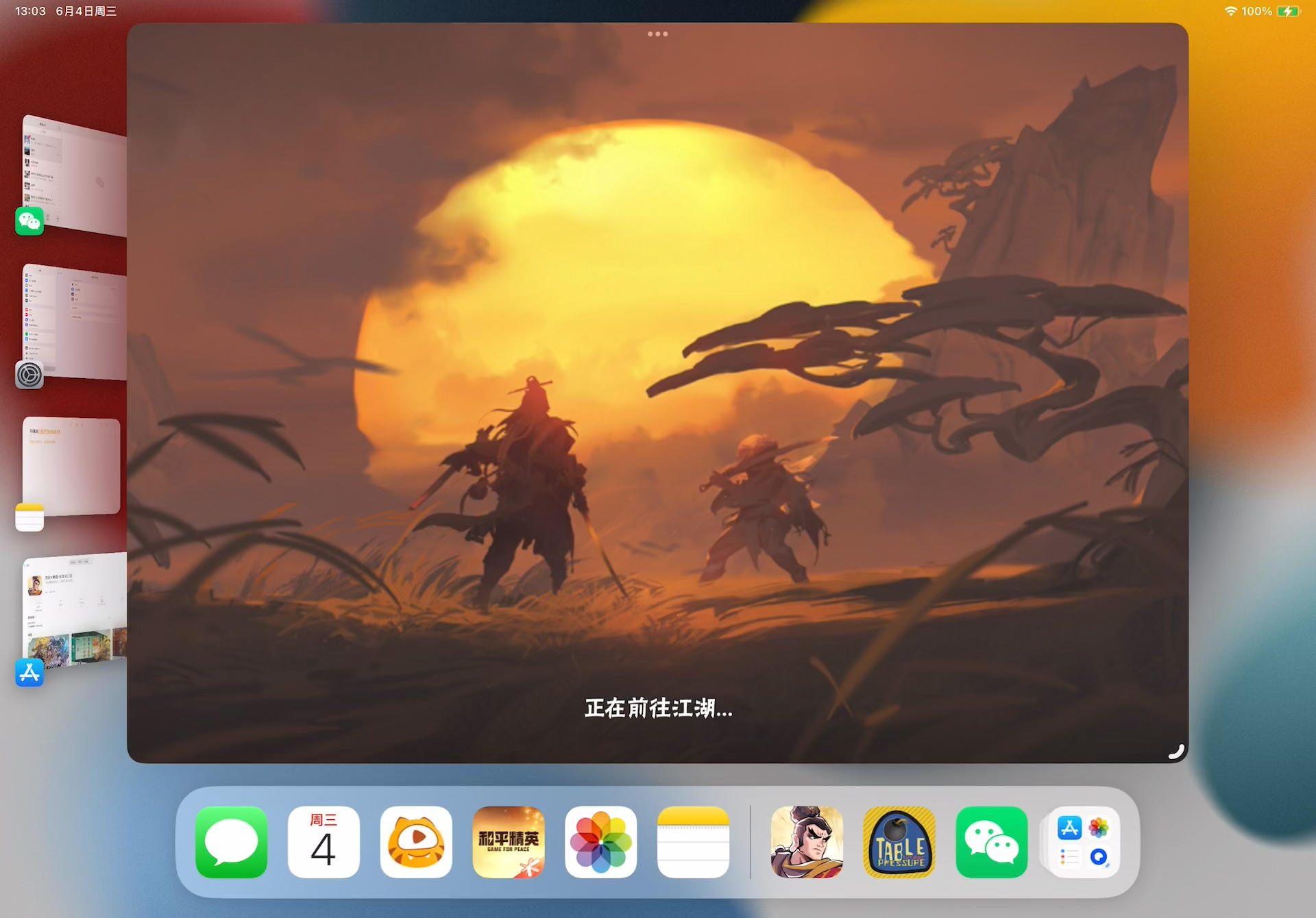Open WeChat from the dock

click(x=992, y=842)
